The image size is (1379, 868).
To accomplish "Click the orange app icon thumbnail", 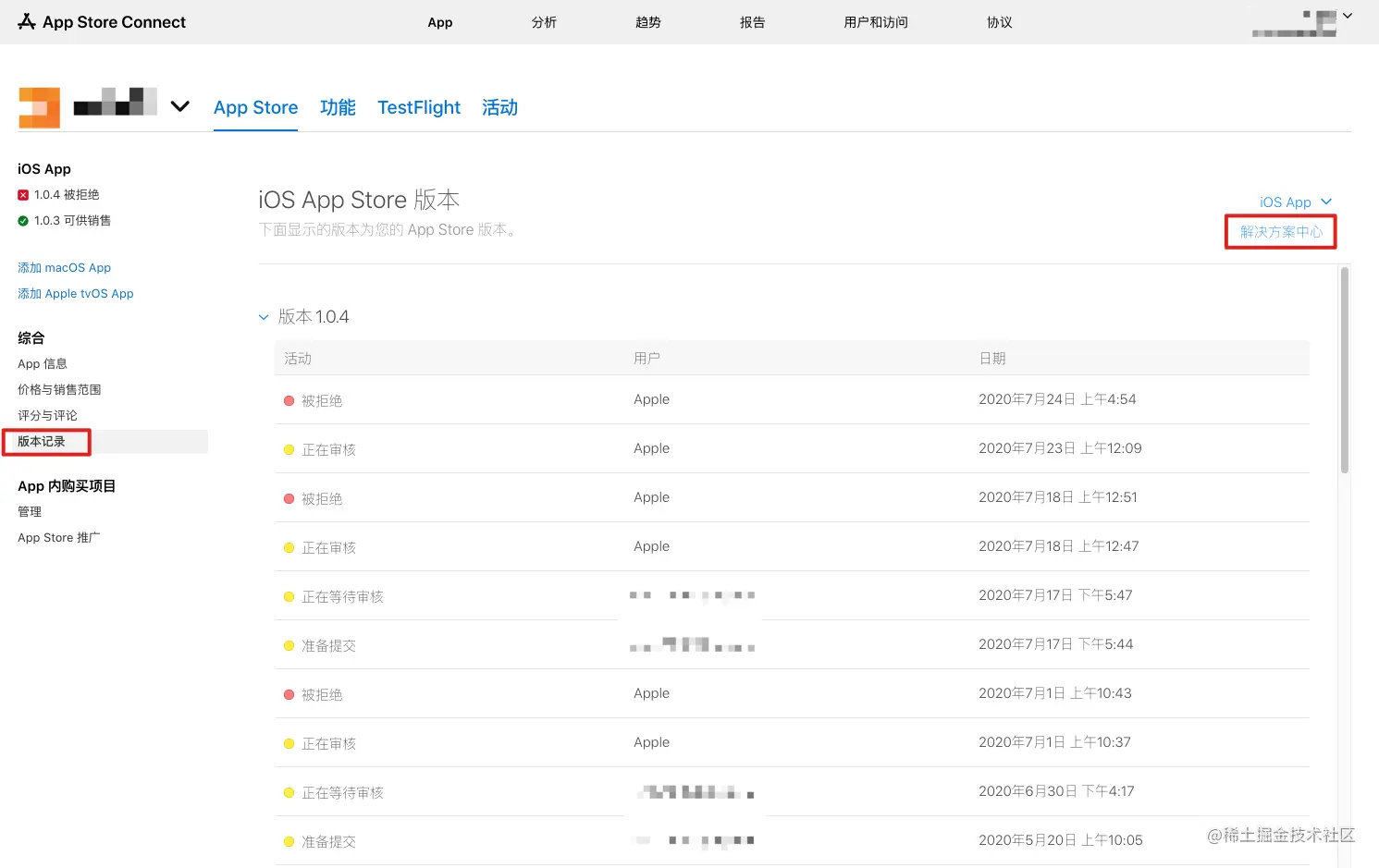I will click(x=39, y=107).
